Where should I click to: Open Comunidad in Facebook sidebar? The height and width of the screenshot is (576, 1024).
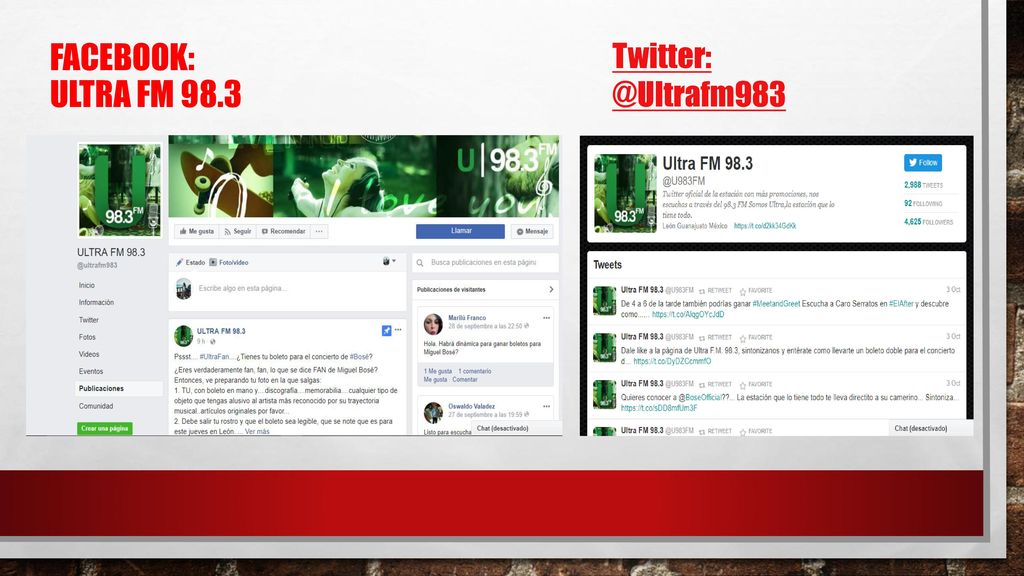[96, 406]
